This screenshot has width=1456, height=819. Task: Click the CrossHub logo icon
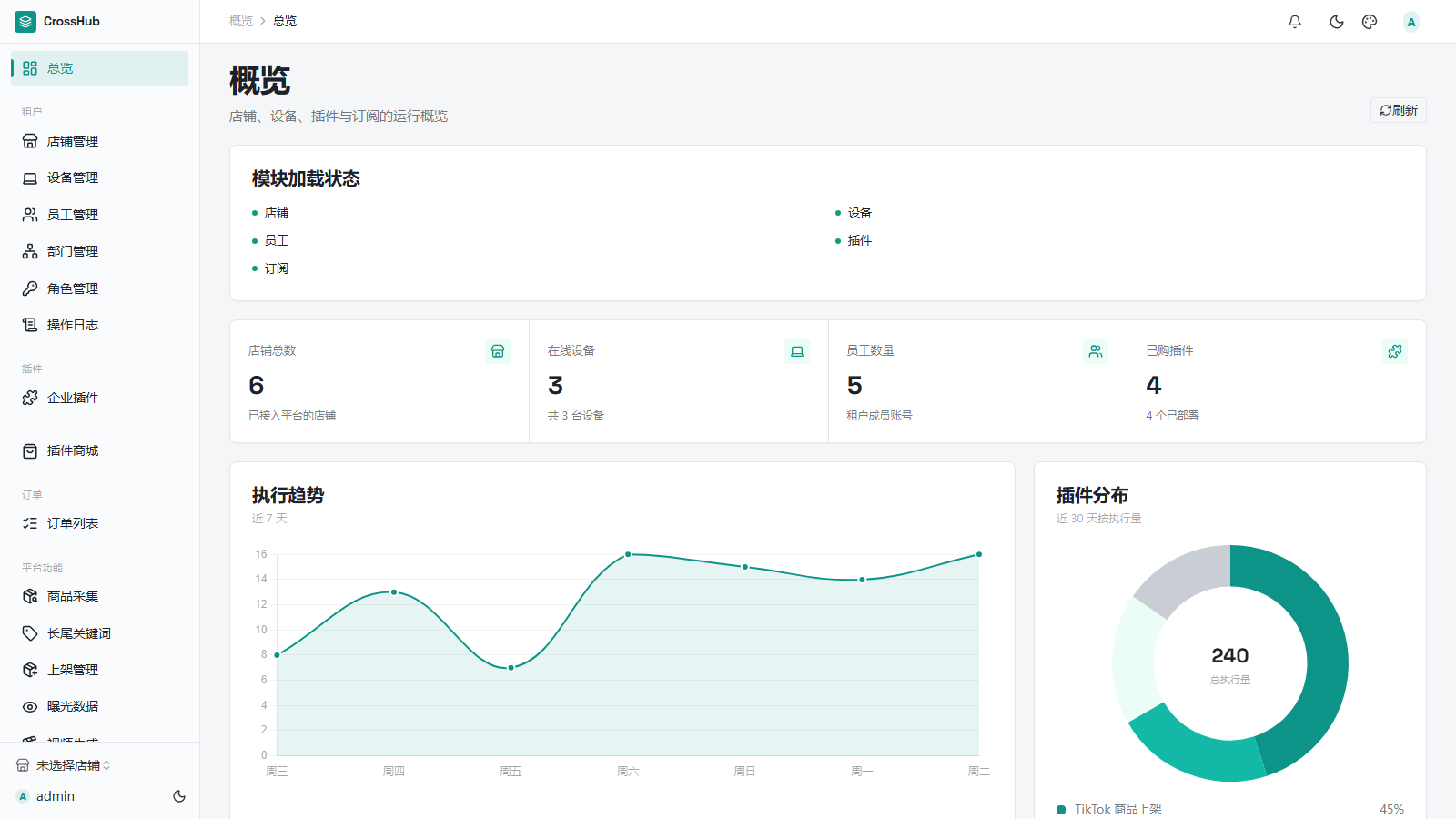[x=25, y=21]
